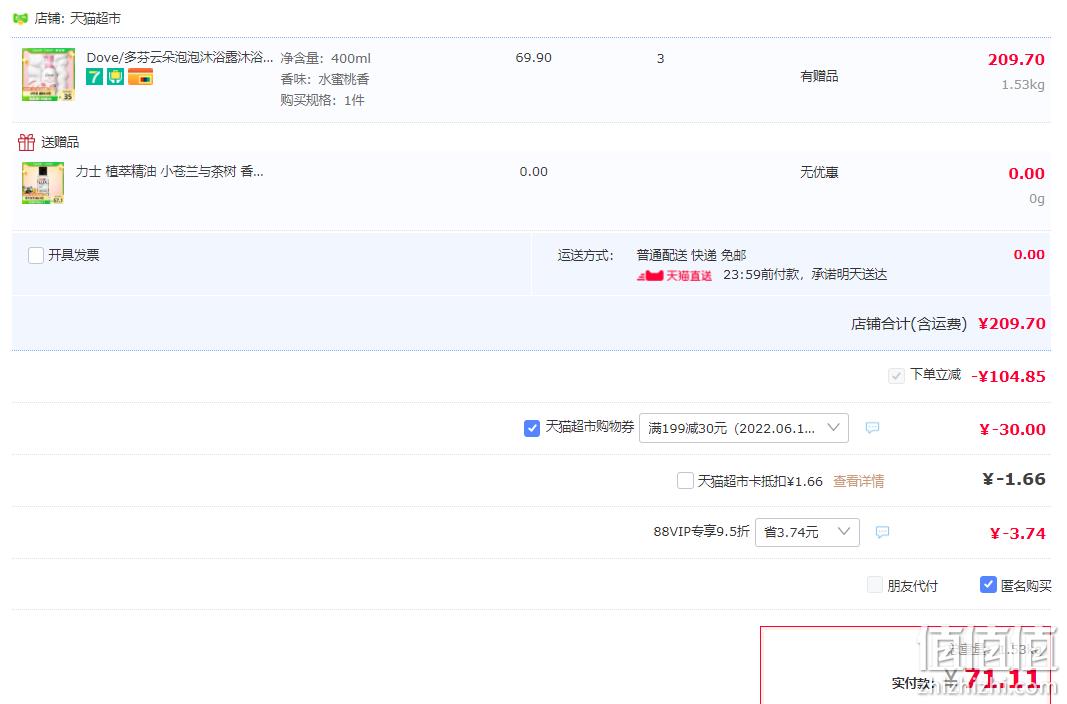Click the 送赠品 section label
The image size is (1067, 704).
click(x=61, y=142)
